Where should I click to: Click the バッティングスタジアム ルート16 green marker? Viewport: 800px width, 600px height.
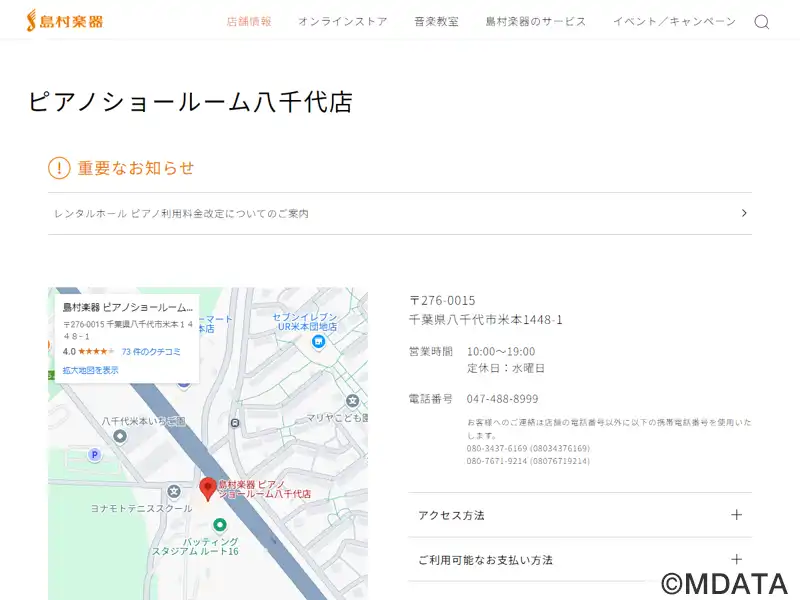click(220, 524)
